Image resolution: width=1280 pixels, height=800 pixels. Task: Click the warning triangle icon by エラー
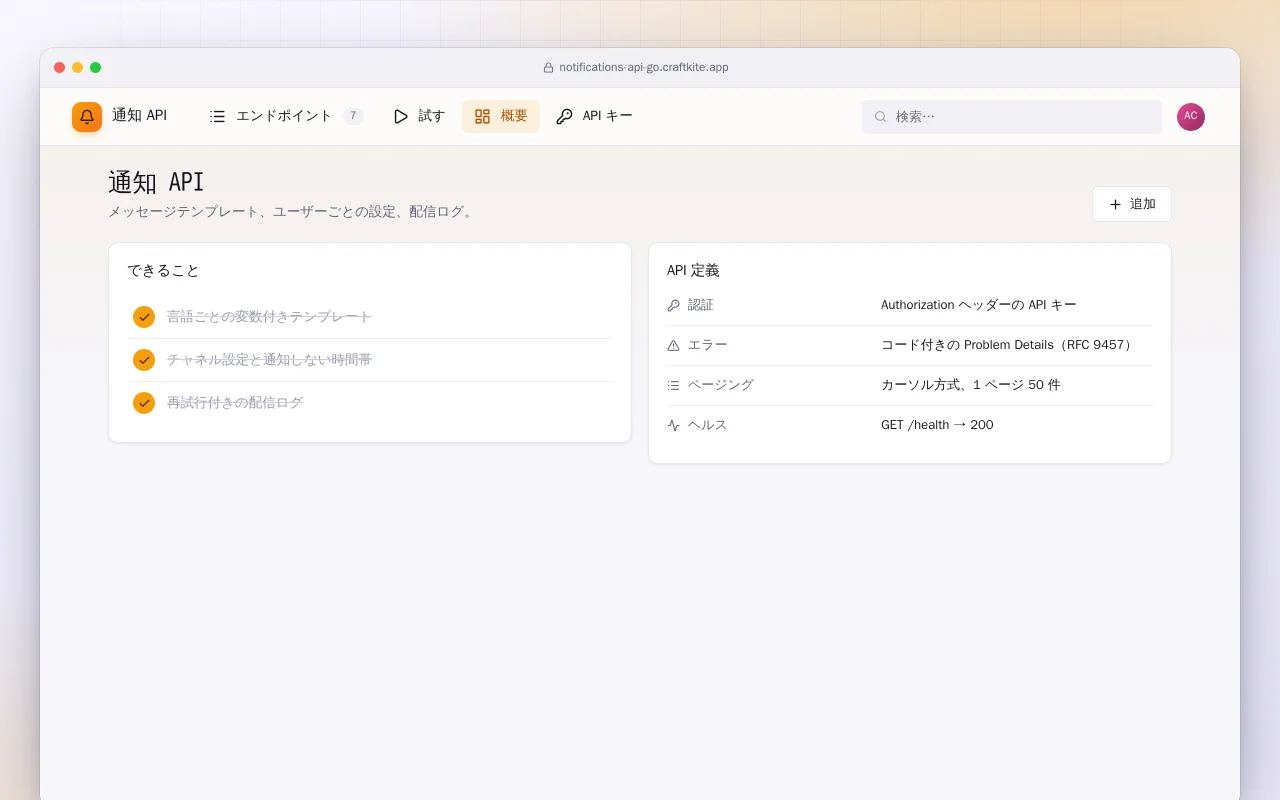coord(673,345)
